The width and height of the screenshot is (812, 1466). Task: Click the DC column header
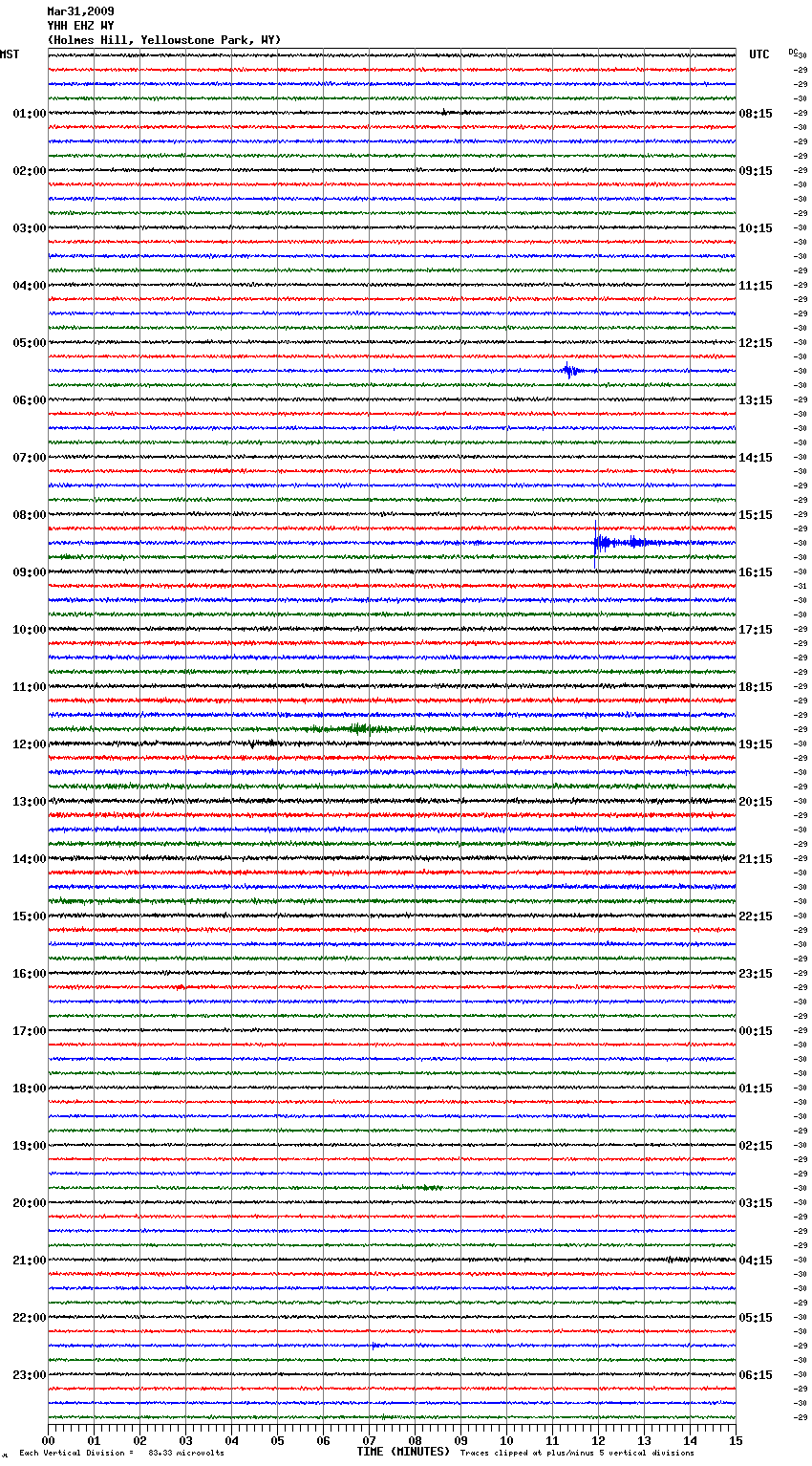(x=793, y=52)
